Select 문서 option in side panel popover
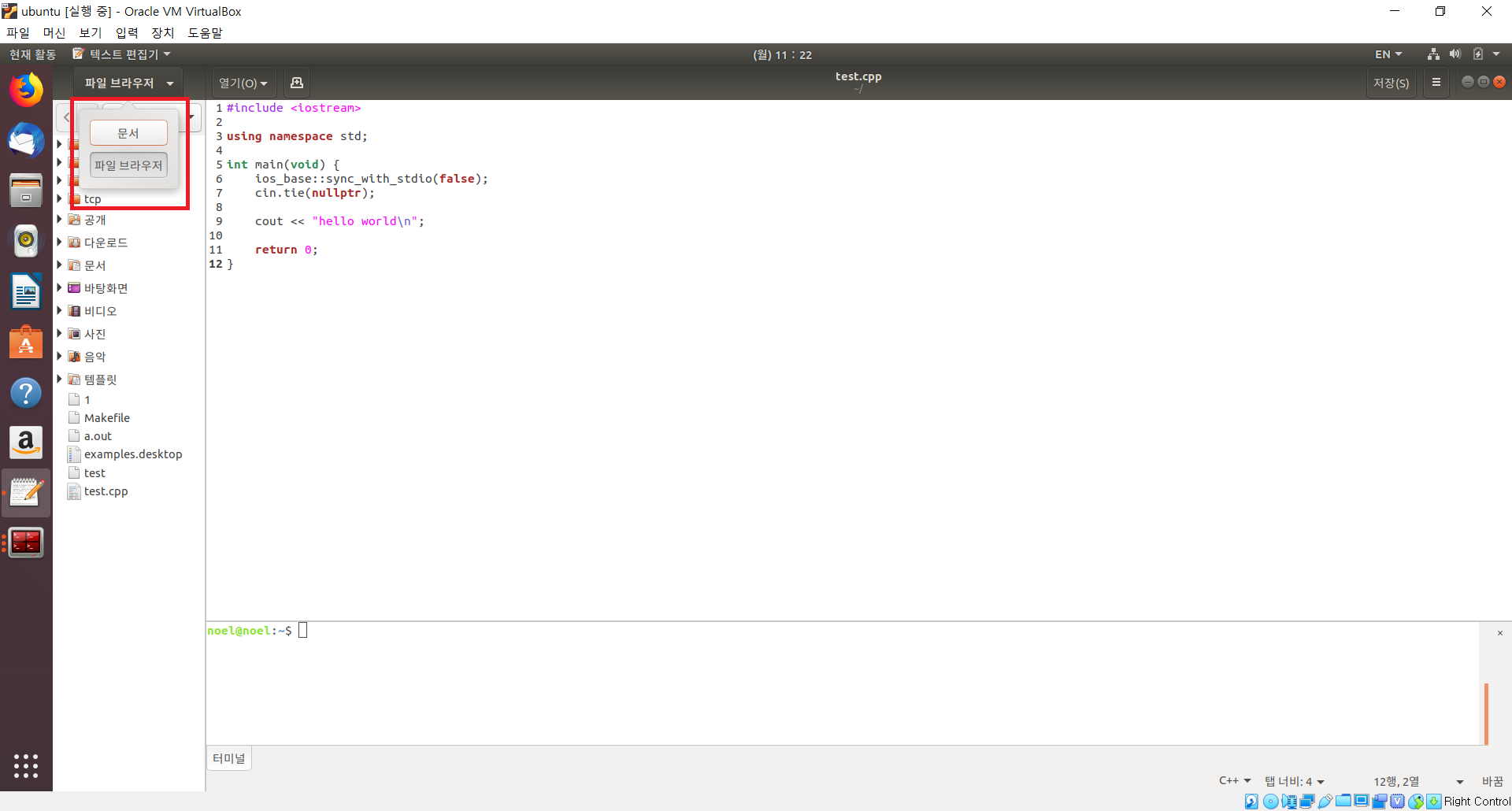1512x811 pixels. (x=128, y=133)
